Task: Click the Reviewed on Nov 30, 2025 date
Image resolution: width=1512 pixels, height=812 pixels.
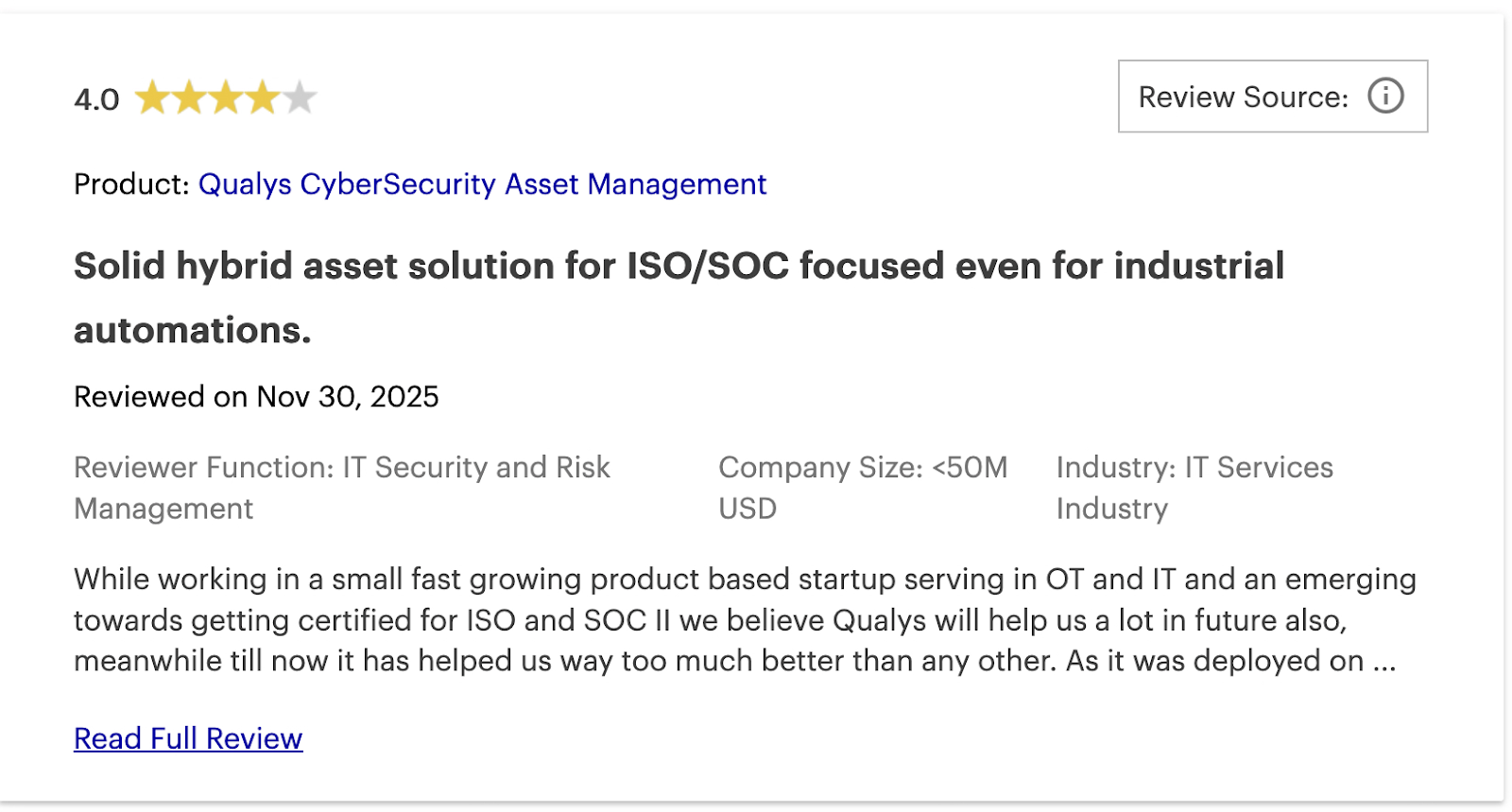Action: [x=255, y=396]
